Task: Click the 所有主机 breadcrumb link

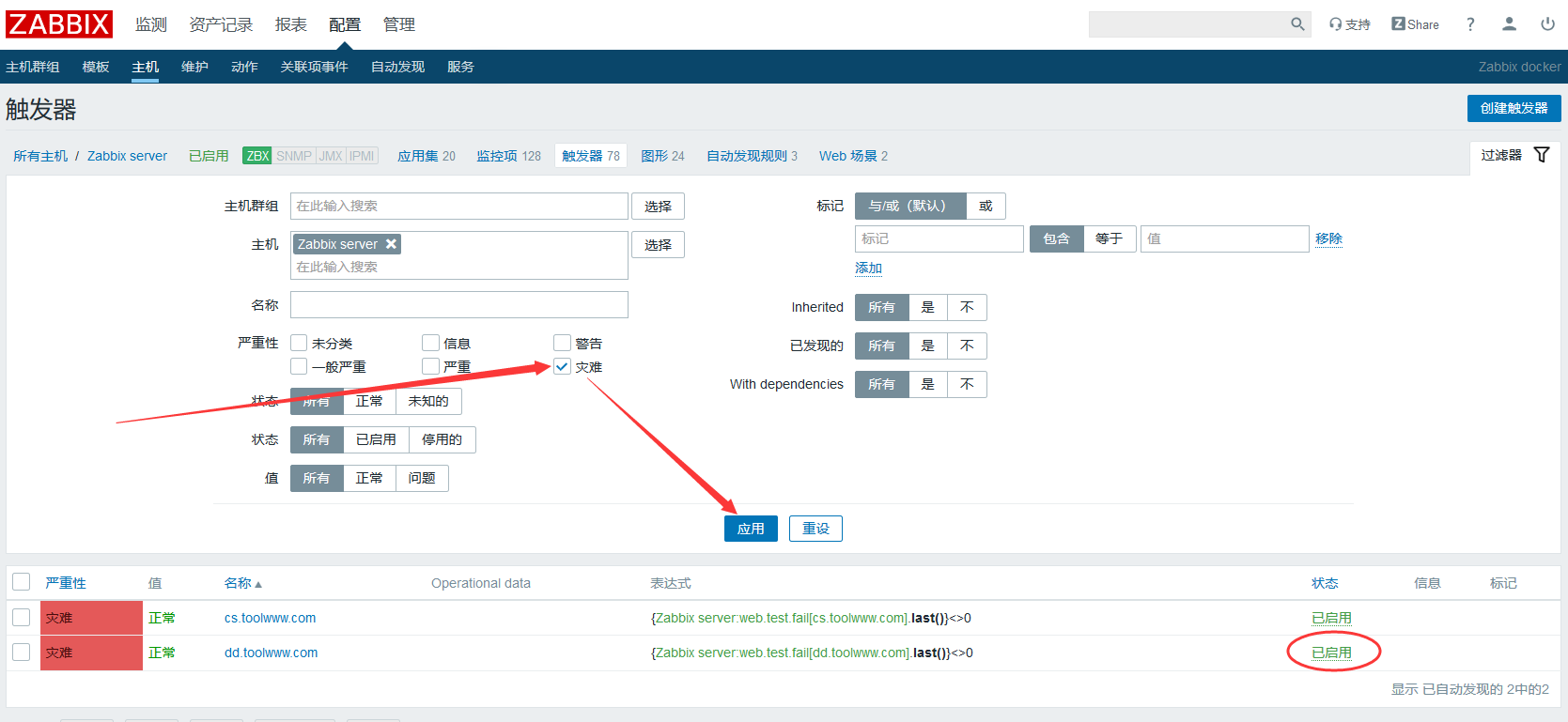Action: coord(40,156)
